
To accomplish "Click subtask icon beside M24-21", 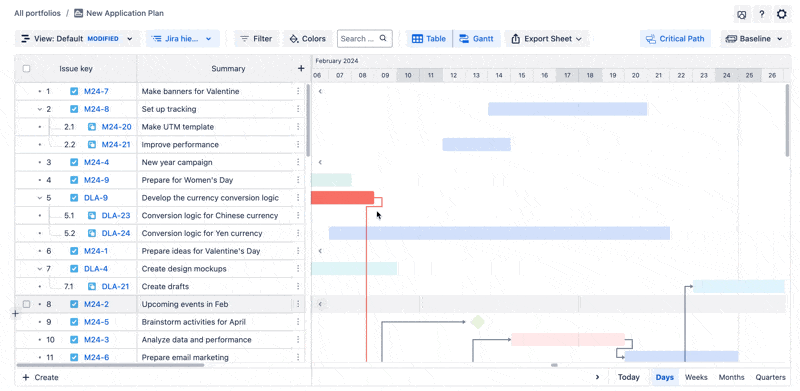I will pos(92,144).
